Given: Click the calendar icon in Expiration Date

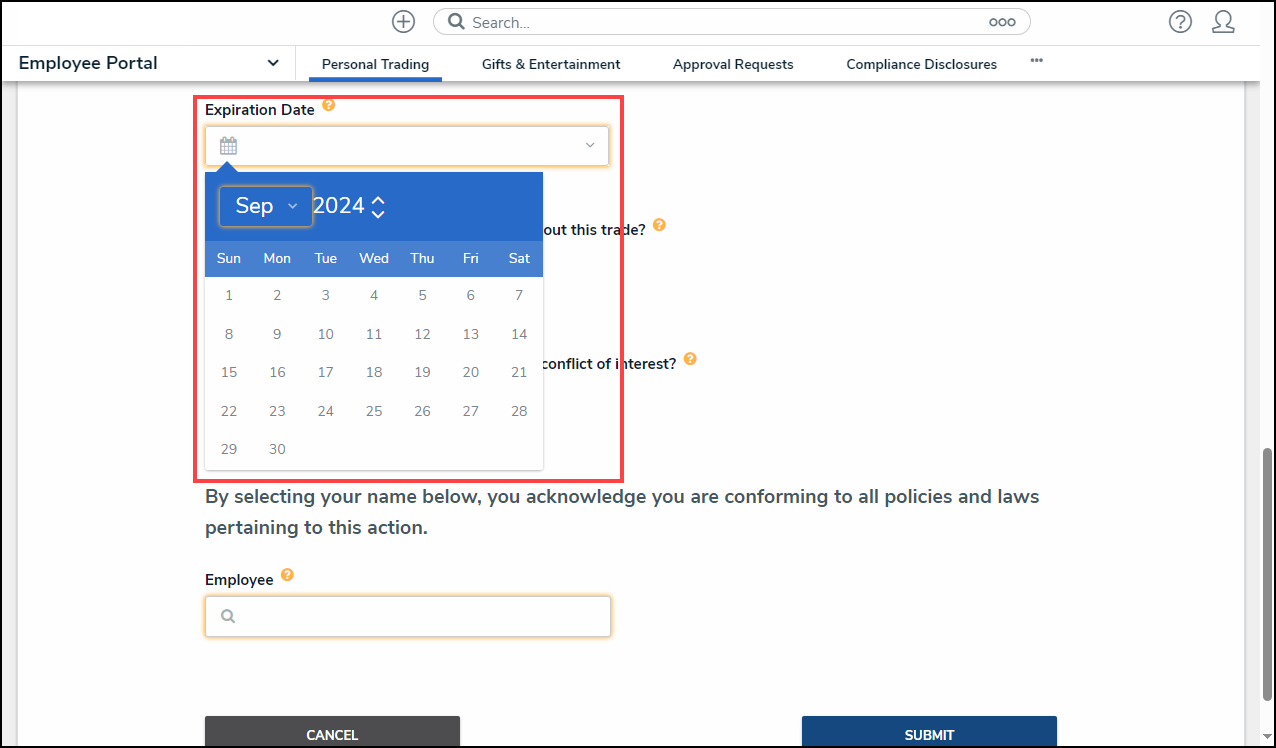Looking at the screenshot, I should tap(228, 146).
